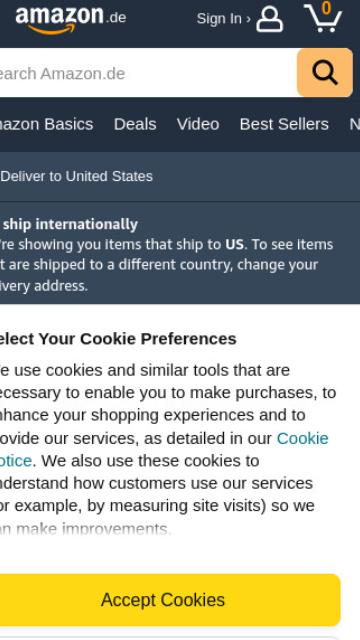Click the Select Your Cookie Preferences heading
The image size is (360, 640).
coord(118,339)
